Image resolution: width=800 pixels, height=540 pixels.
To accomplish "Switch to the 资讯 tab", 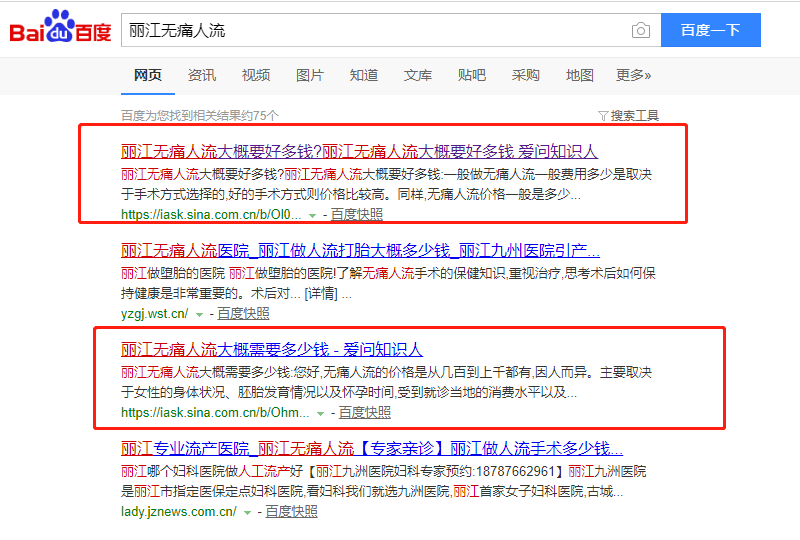I will [x=202, y=75].
